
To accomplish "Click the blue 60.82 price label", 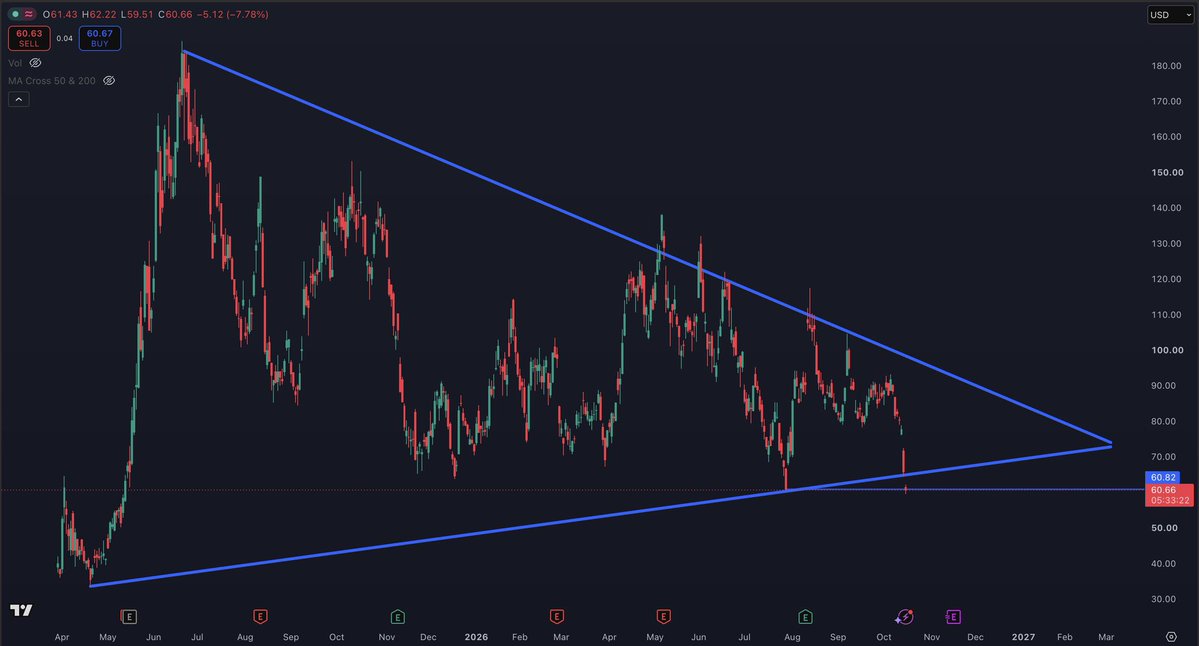I will click(x=1163, y=477).
